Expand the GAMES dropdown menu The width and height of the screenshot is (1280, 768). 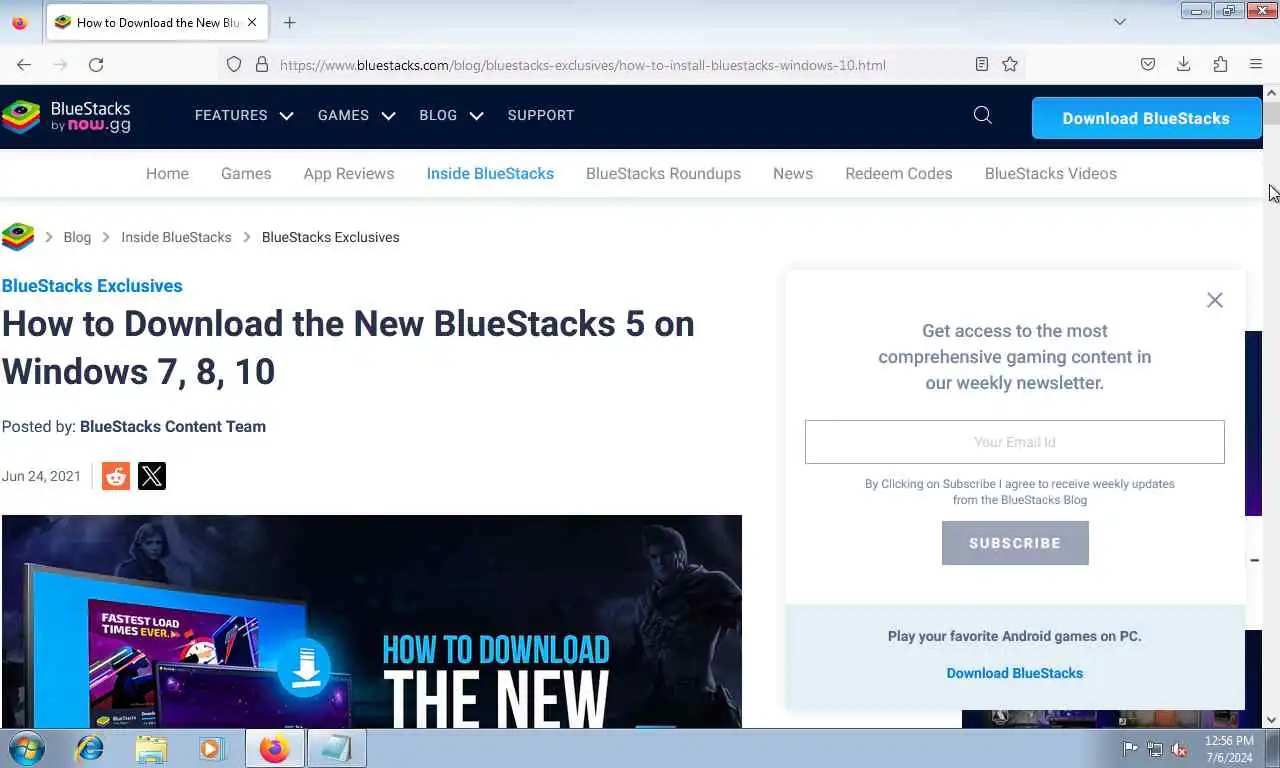click(x=356, y=115)
